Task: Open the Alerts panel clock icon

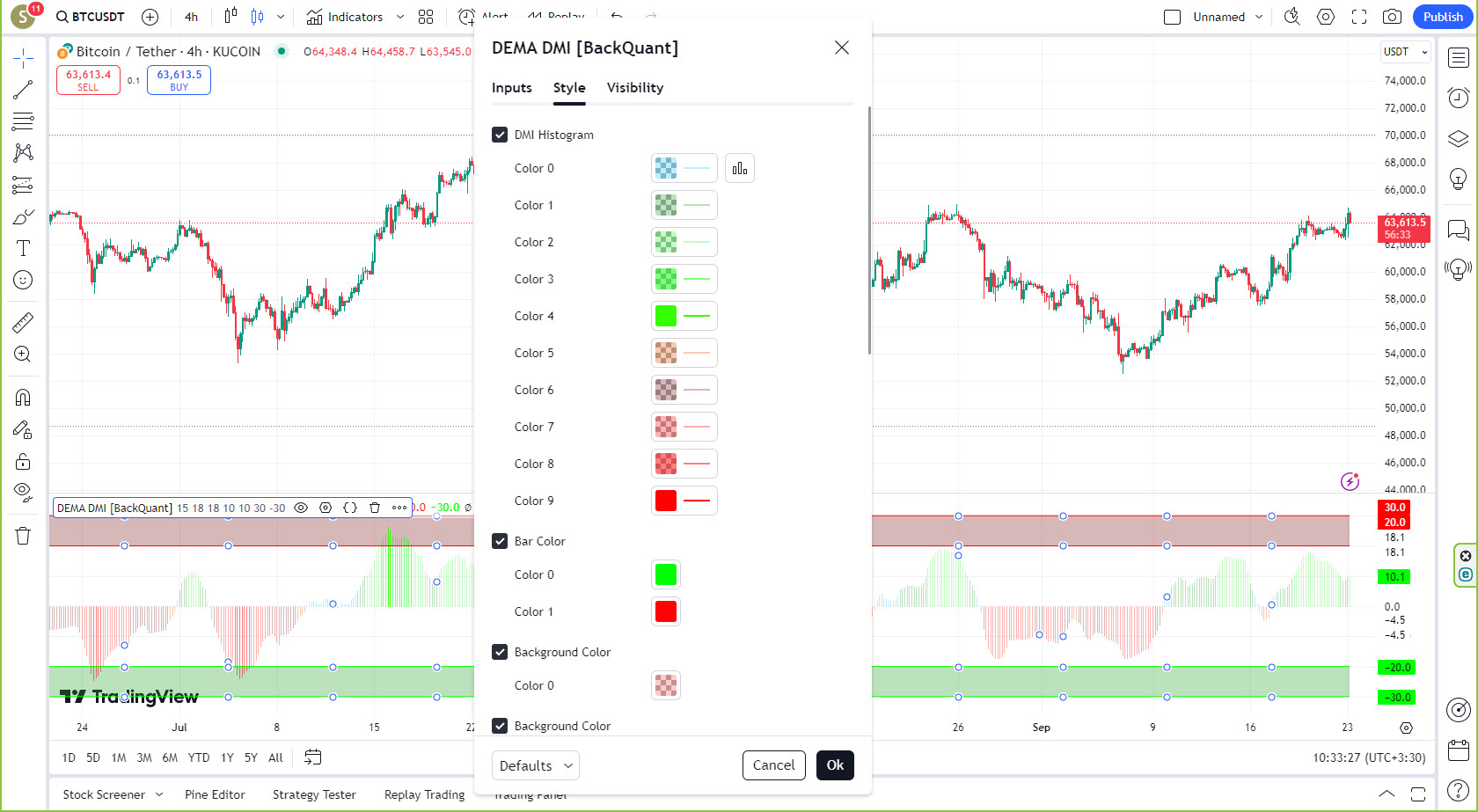Action: (1458, 98)
